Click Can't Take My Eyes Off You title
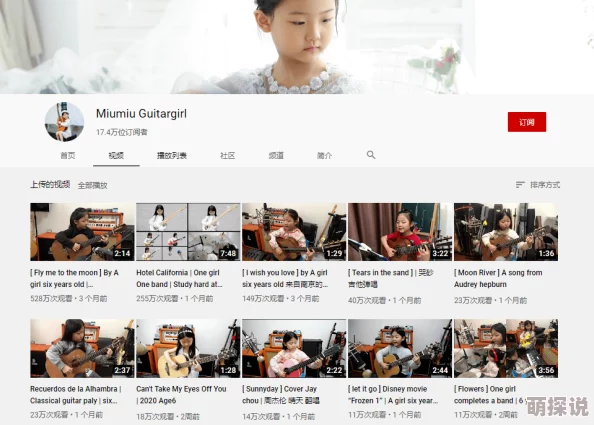 tap(181, 394)
